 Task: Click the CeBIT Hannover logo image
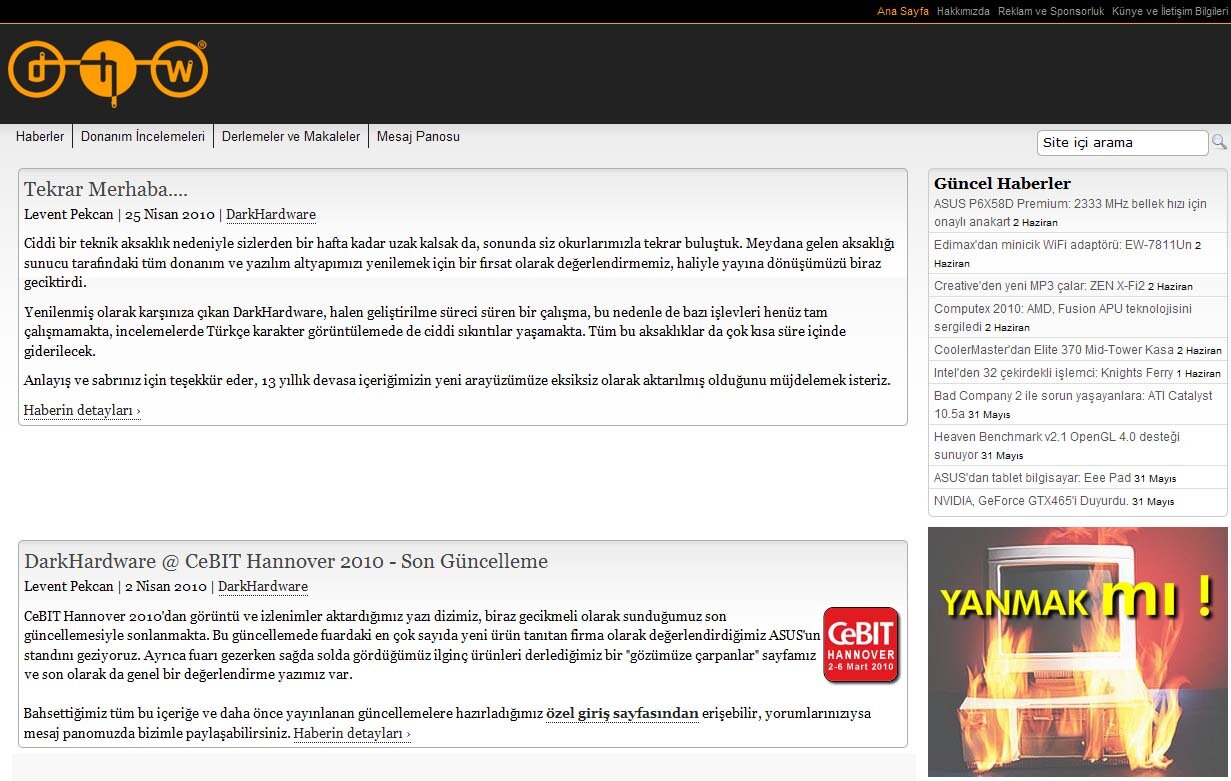tap(861, 645)
